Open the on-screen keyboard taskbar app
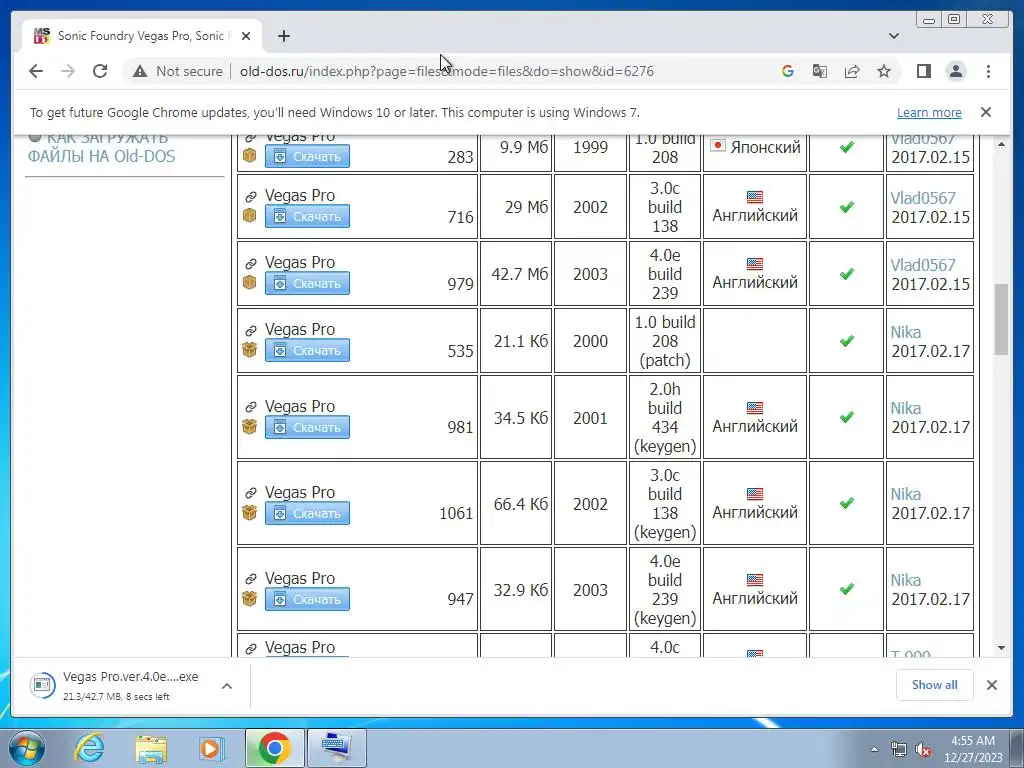The image size is (1024, 768). click(x=336, y=748)
